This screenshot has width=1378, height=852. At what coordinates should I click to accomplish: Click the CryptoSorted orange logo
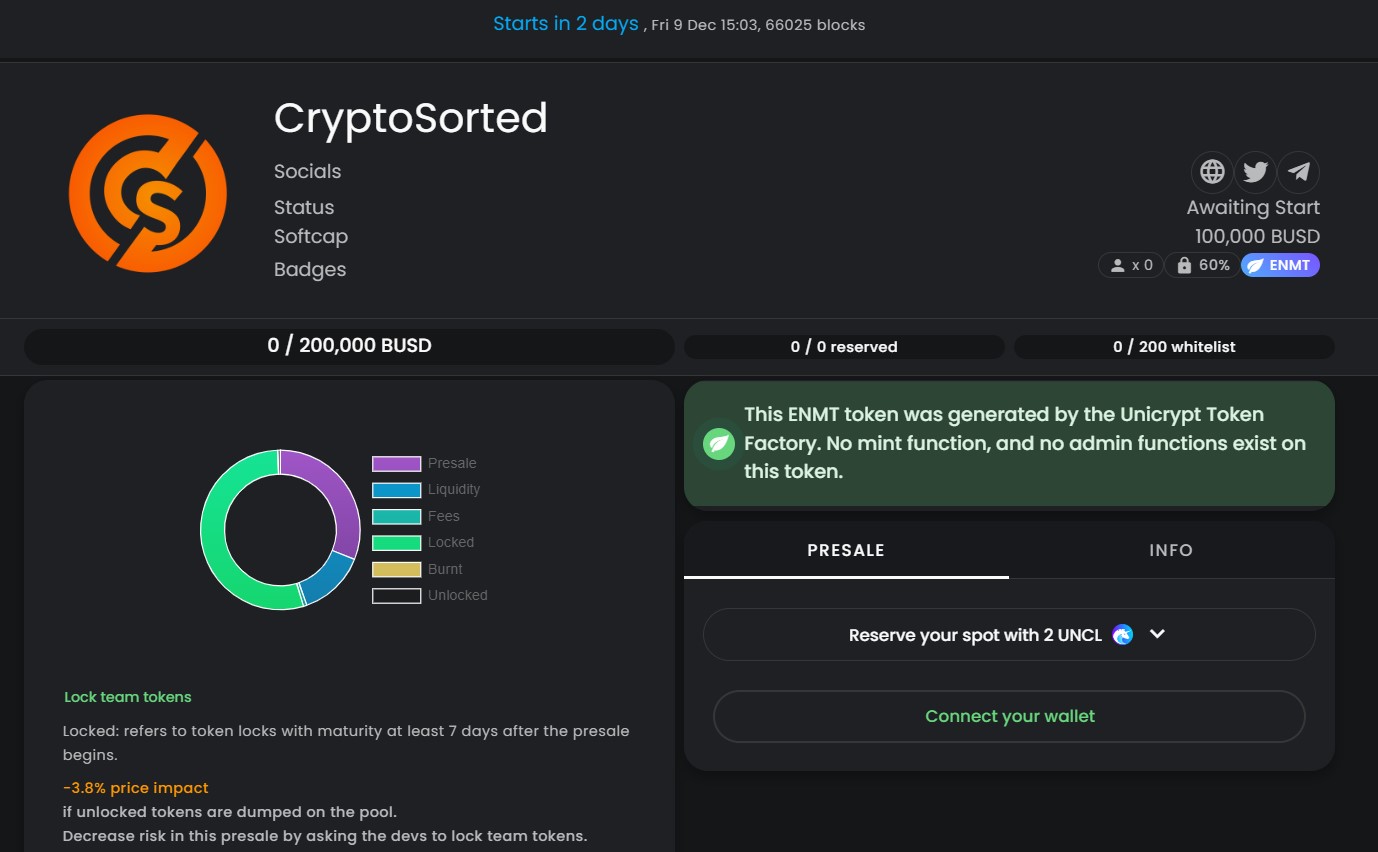(148, 193)
